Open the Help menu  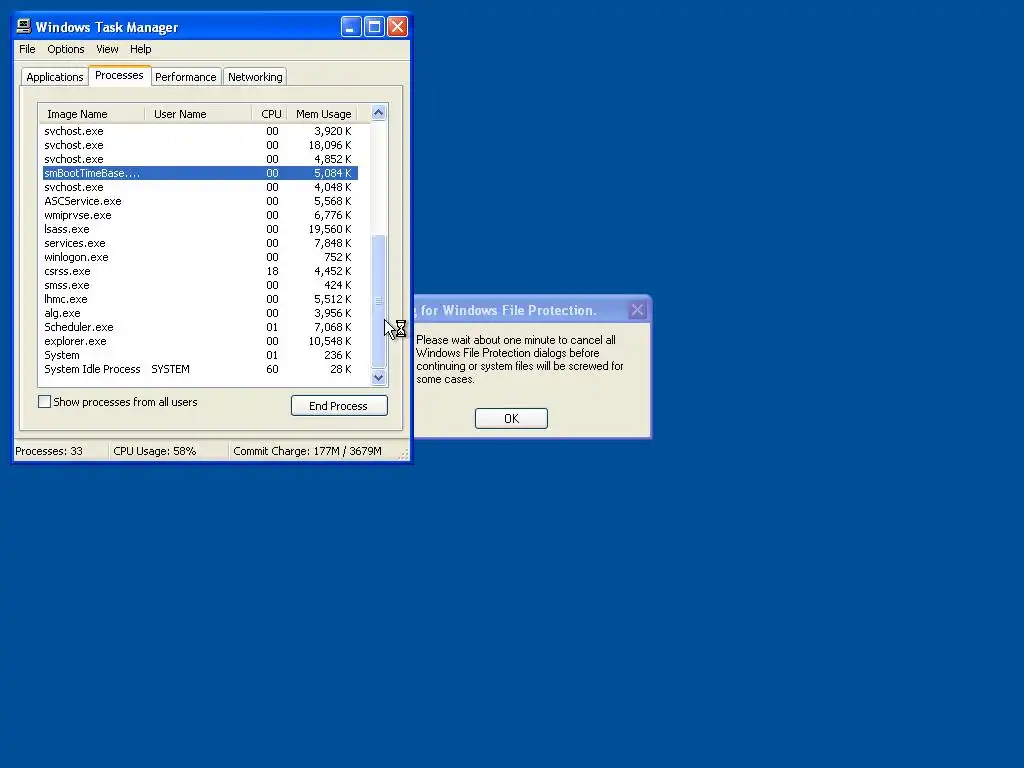(x=140, y=49)
